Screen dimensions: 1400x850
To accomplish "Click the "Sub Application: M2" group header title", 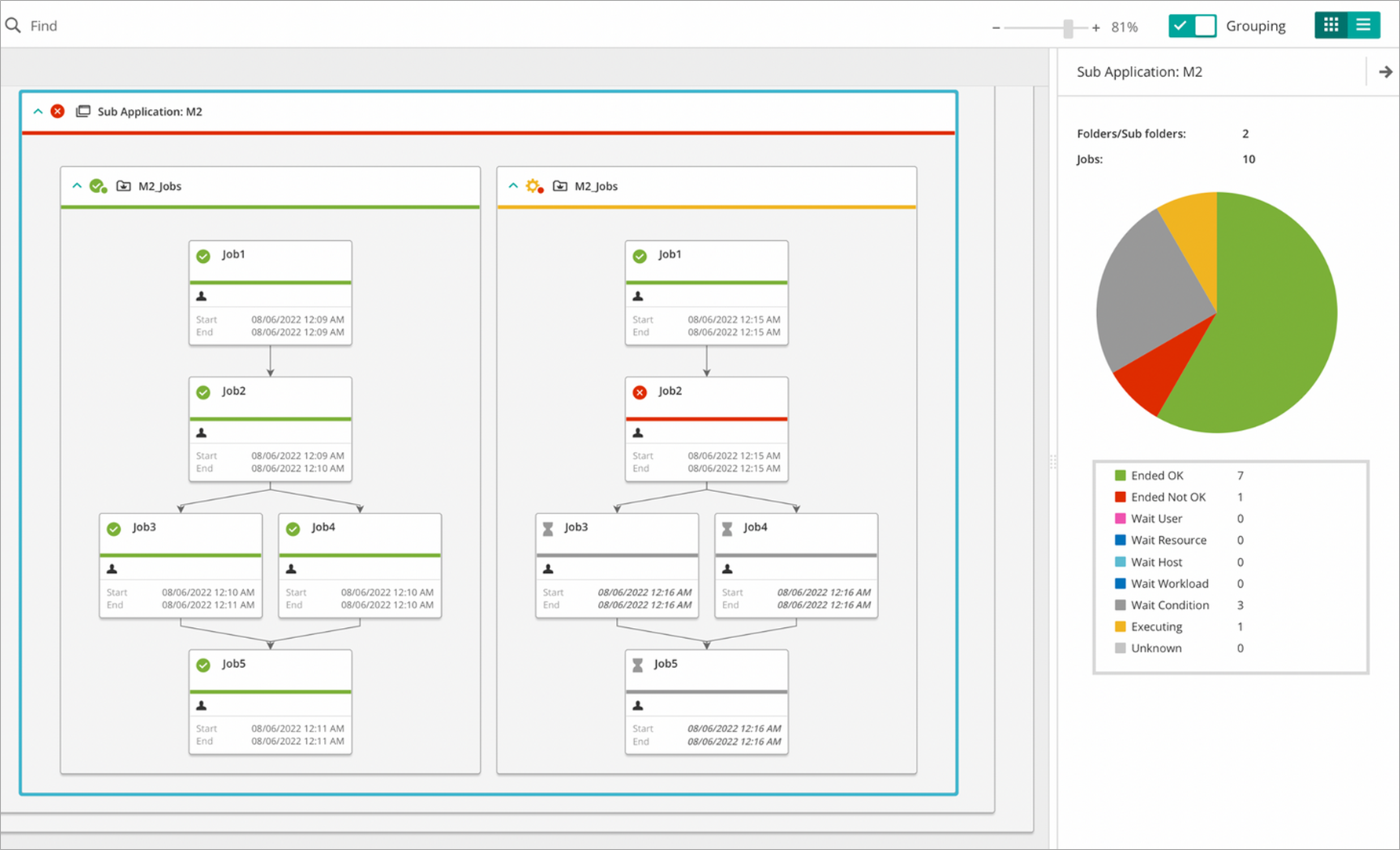I will tap(150, 111).
